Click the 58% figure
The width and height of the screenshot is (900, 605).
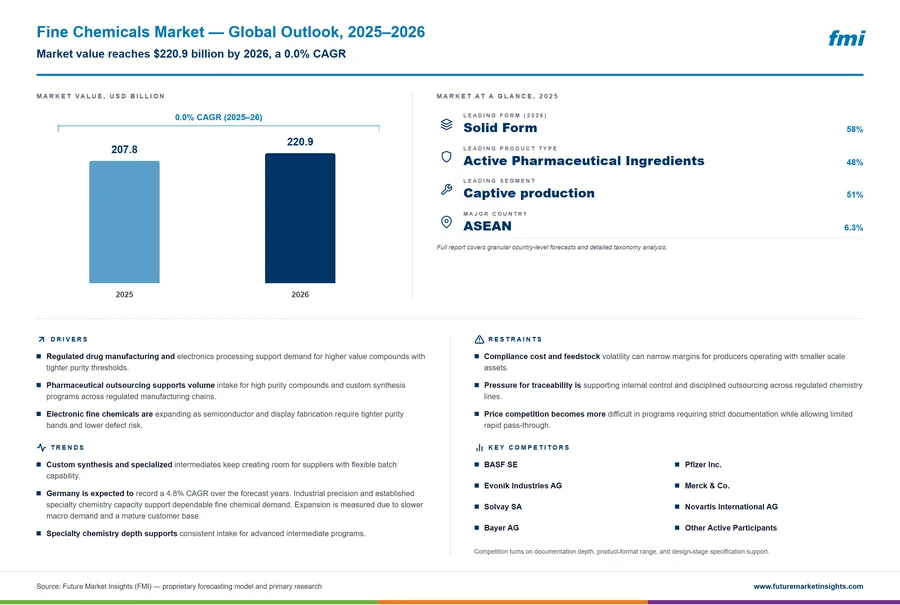pos(854,129)
